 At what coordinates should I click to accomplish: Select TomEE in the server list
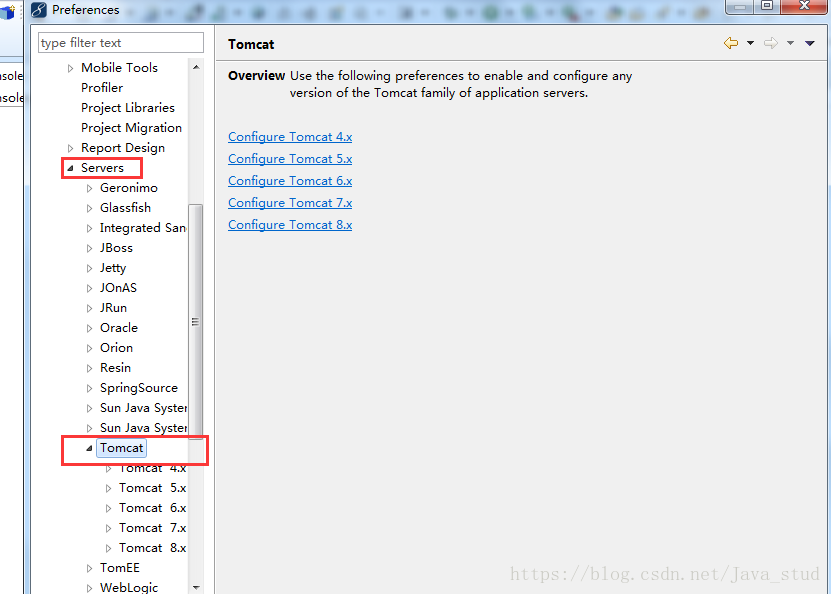(120, 568)
